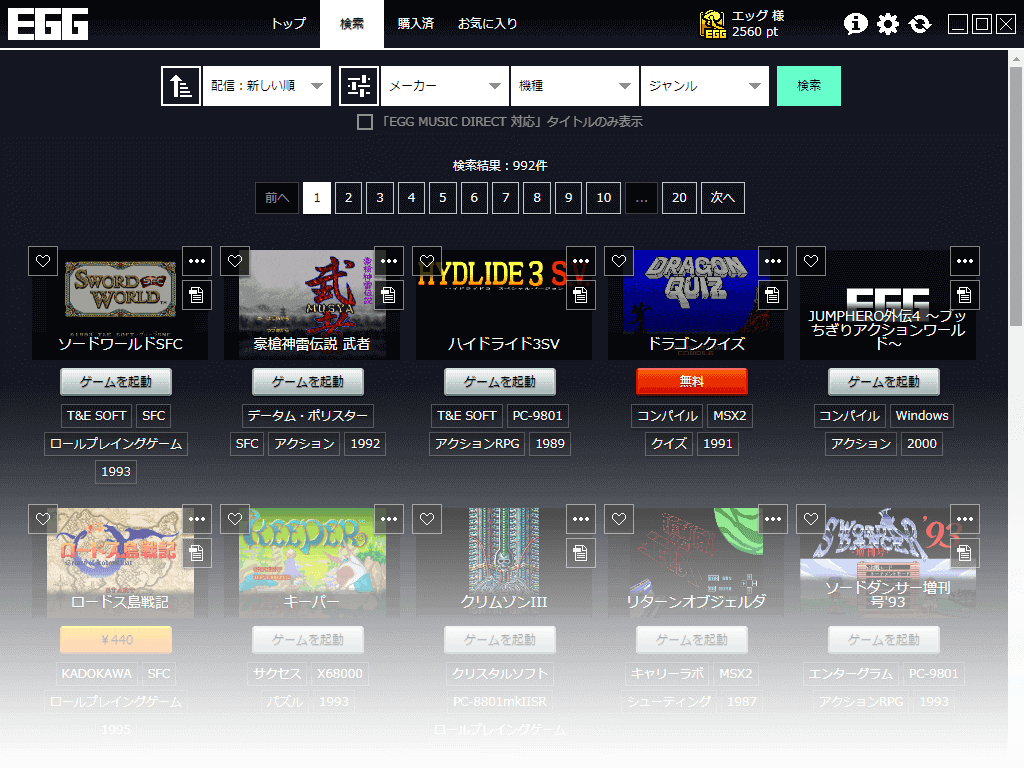The height and width of the screenshot is (768, 1024).
Task: Click the red 無料 button for ドラゴンクイズ
Action: click(x=692, y=381)
